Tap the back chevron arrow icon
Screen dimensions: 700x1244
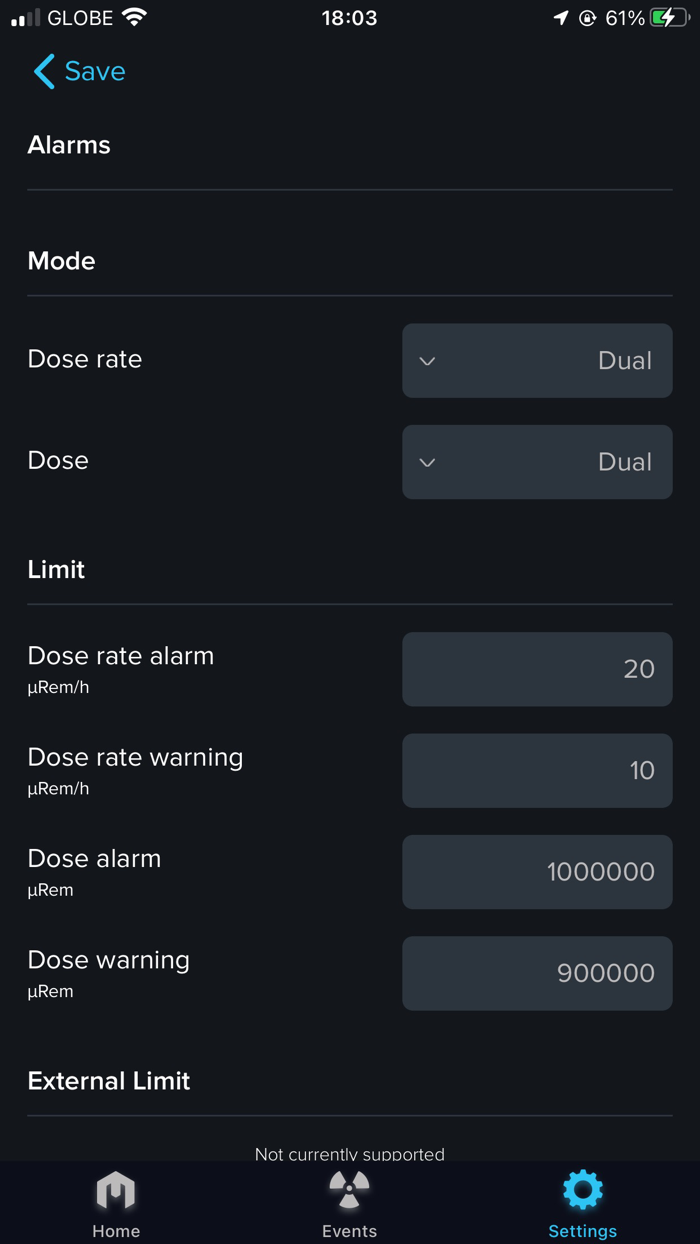(x=43, y=72)
